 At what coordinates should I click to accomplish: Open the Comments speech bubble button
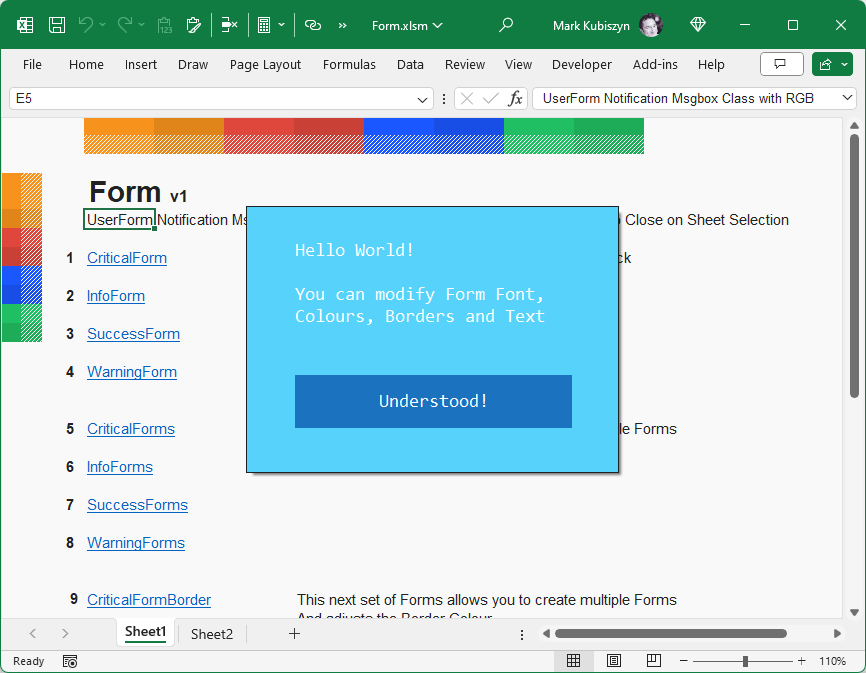pos(781,64)
